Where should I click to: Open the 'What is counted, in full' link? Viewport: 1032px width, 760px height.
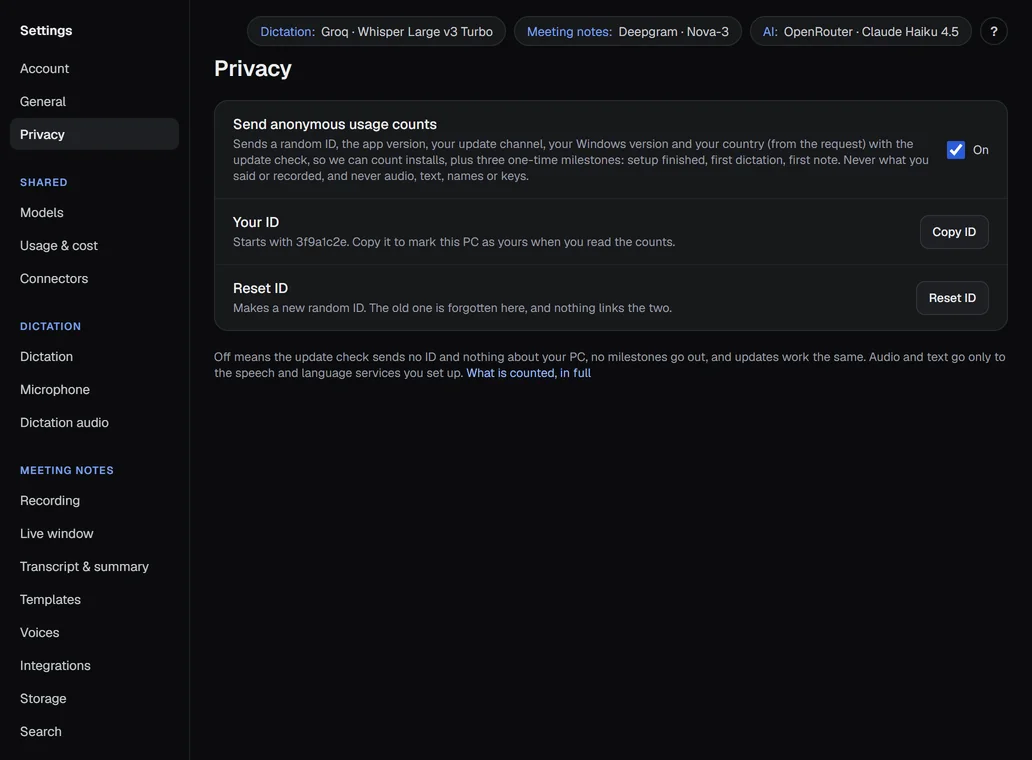click(529, 373)
